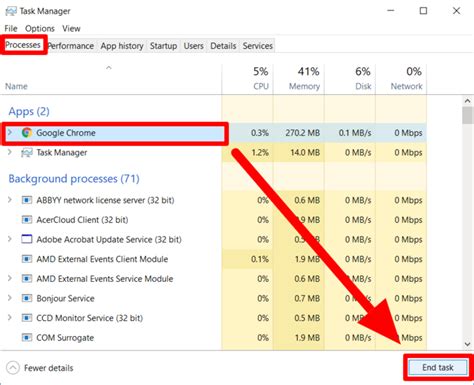Open the File menu
The image size is (474, 385).
[11, 29]
